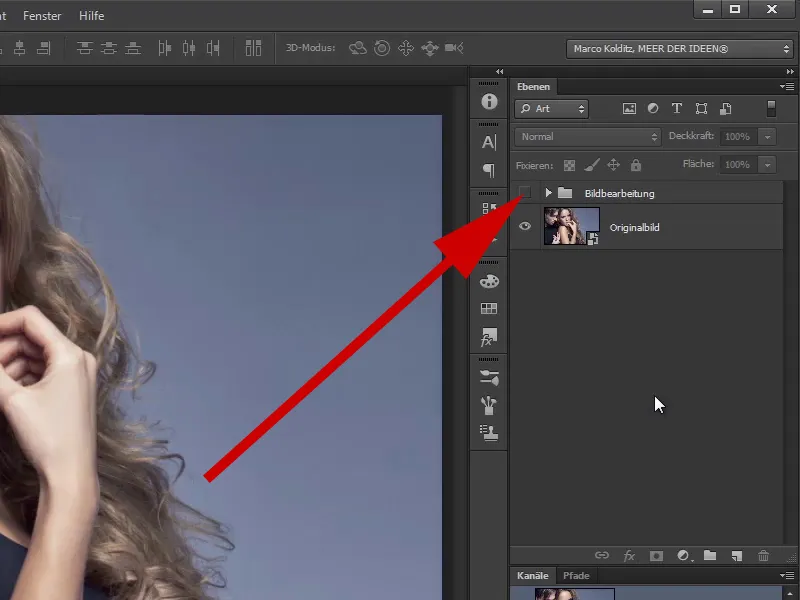Click the new adjustment layer icon
This screenshot has height=600, width=800.
[684, 555]
